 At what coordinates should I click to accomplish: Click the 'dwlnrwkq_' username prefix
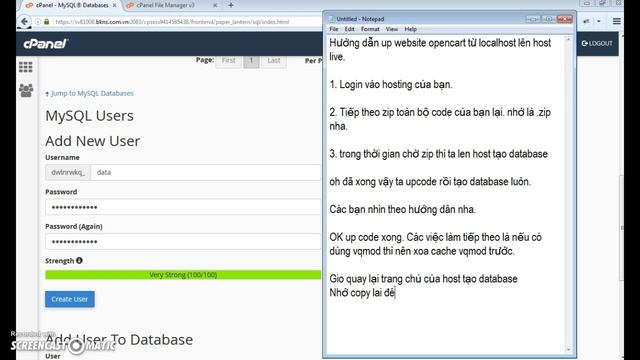pyautogui.click(x=68, y=172)
